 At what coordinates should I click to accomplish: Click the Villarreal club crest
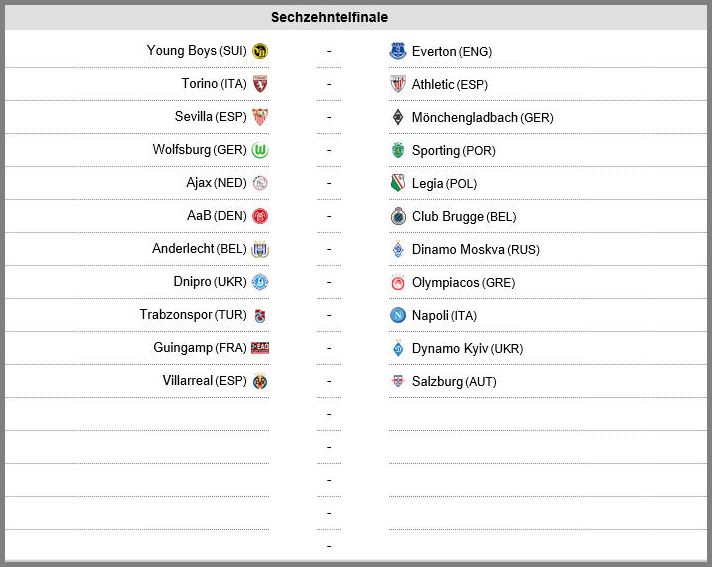[x=260, y=381]
